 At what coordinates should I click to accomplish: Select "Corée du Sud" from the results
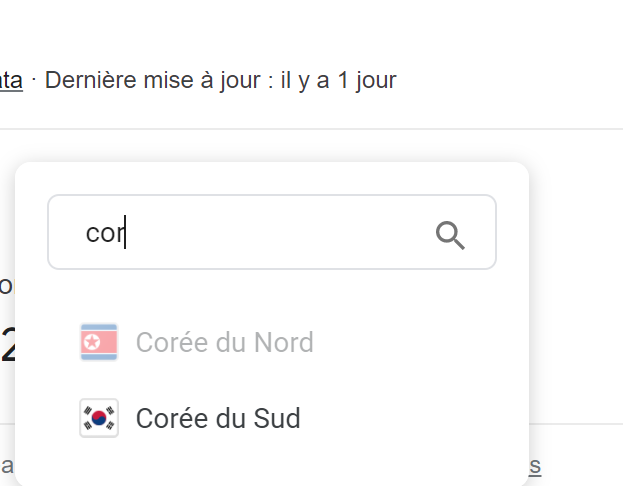[218, 418]
